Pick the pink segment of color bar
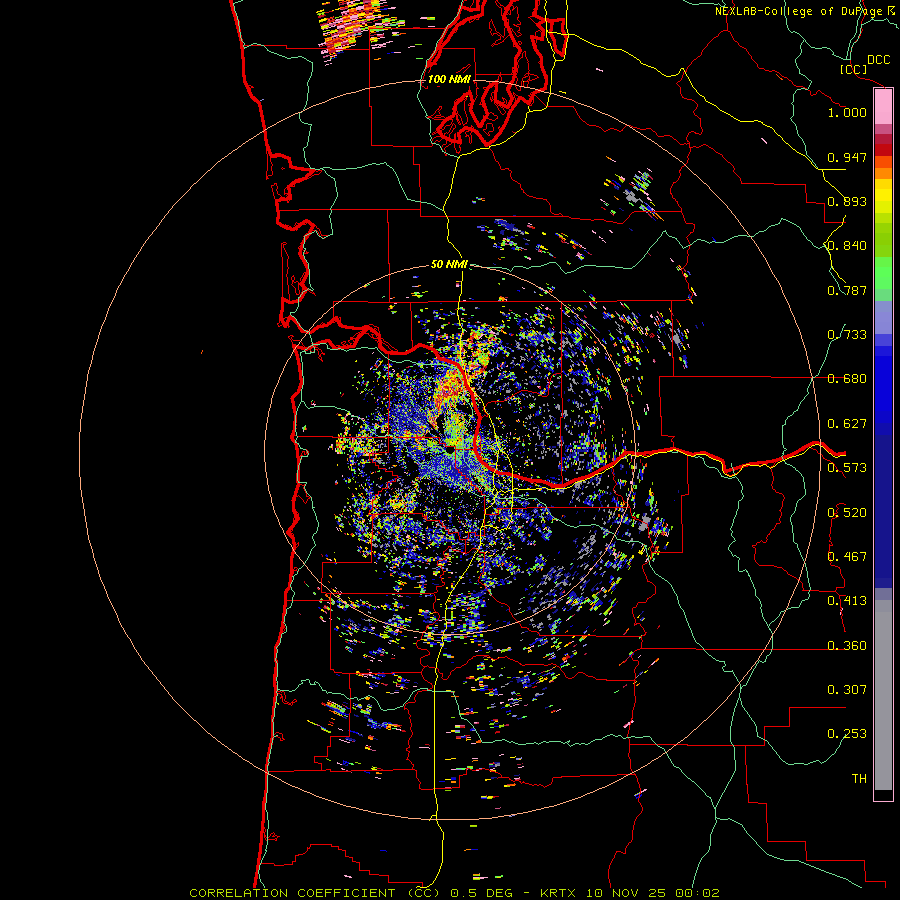The image size is (900, 900). [x=883, y=107]
